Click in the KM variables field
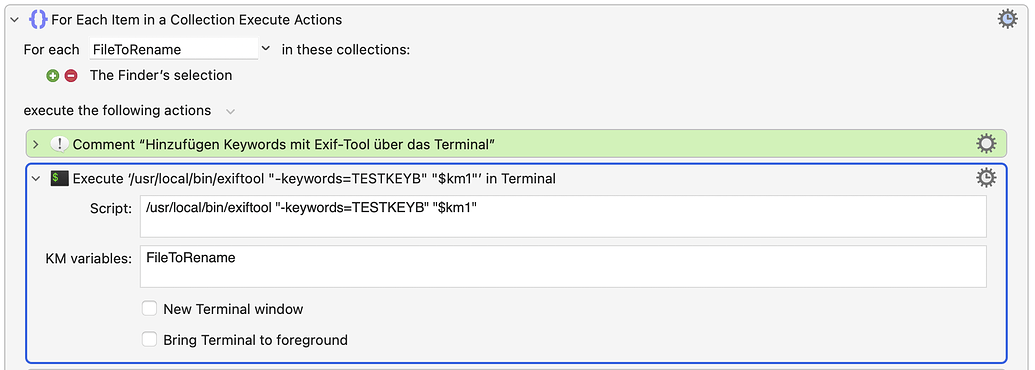 [563, 266]
